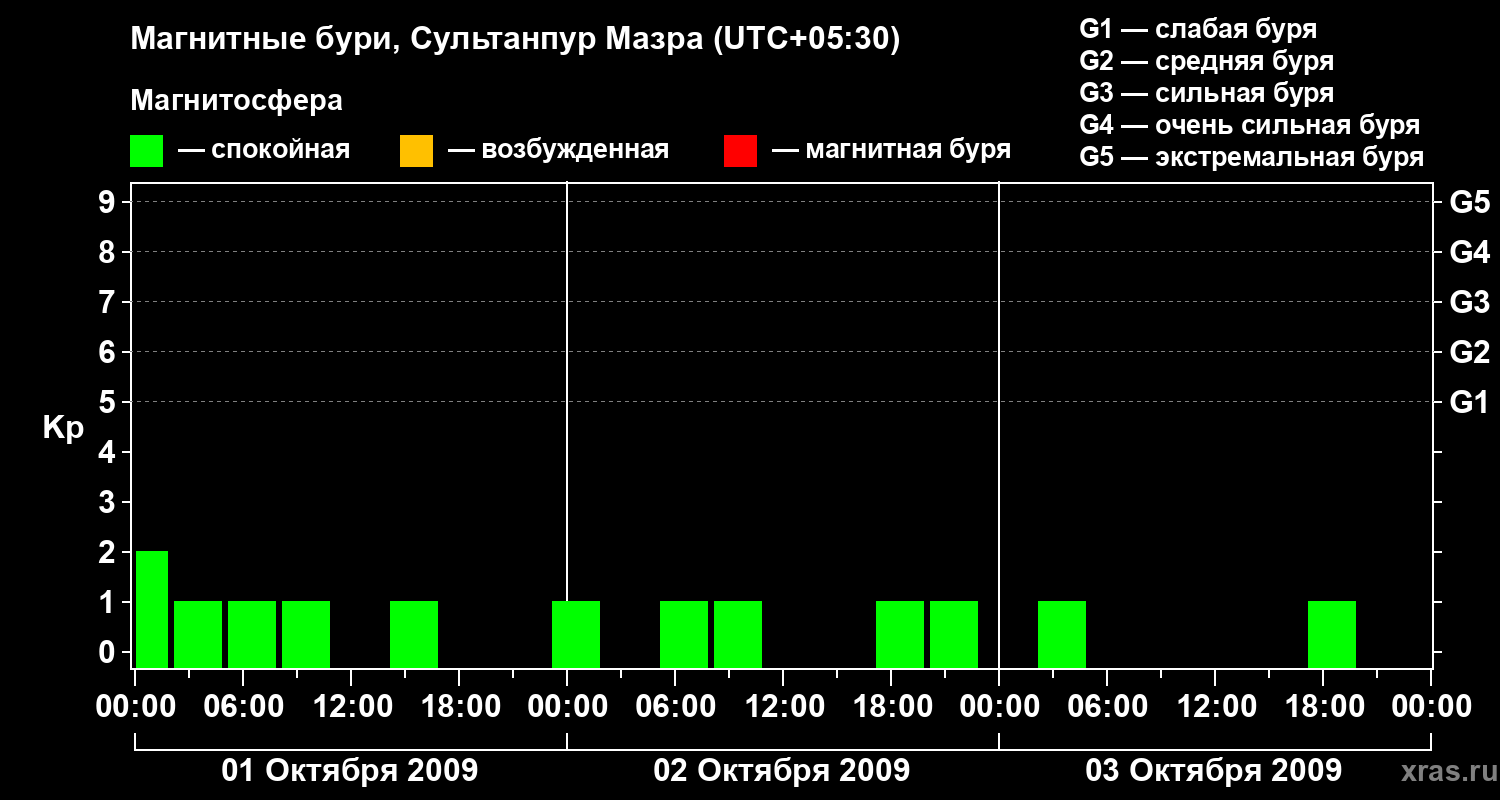Click the orange 'возбужденная' legend swatch

coord(416,151)
